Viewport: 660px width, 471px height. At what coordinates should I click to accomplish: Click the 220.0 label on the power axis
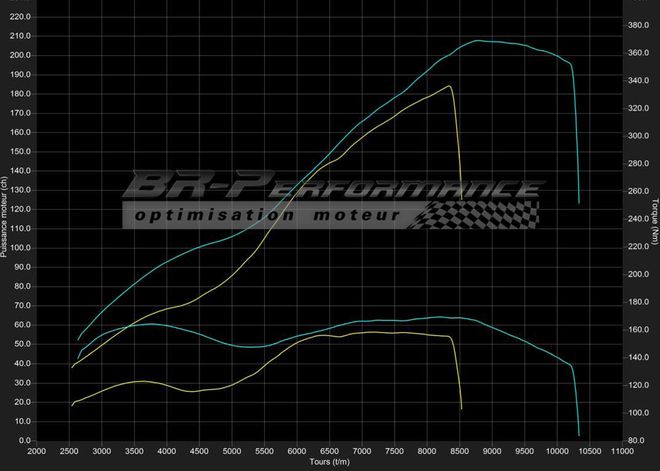[x=21, y=17]
